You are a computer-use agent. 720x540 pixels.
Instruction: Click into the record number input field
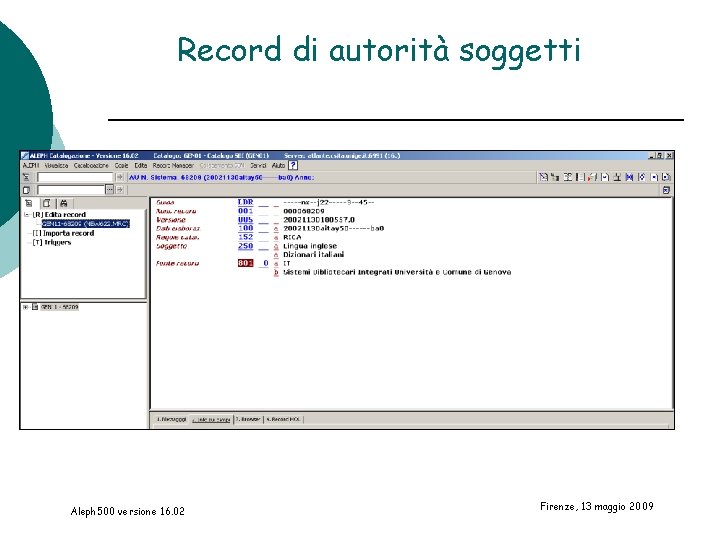tap(75, 177)
